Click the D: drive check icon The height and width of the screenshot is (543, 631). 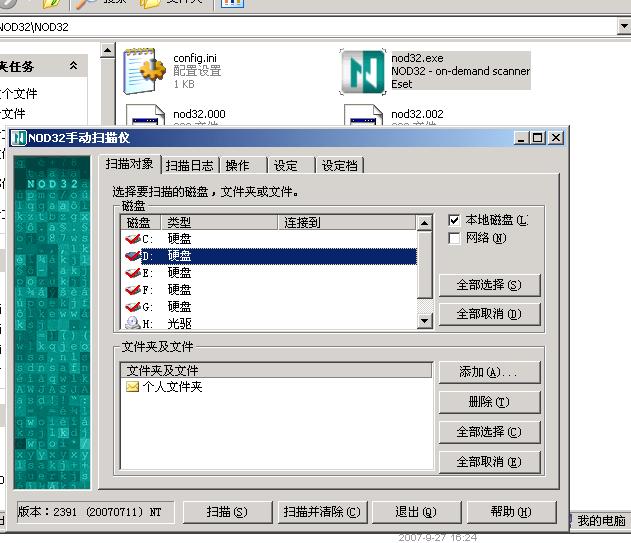(133, 256)
